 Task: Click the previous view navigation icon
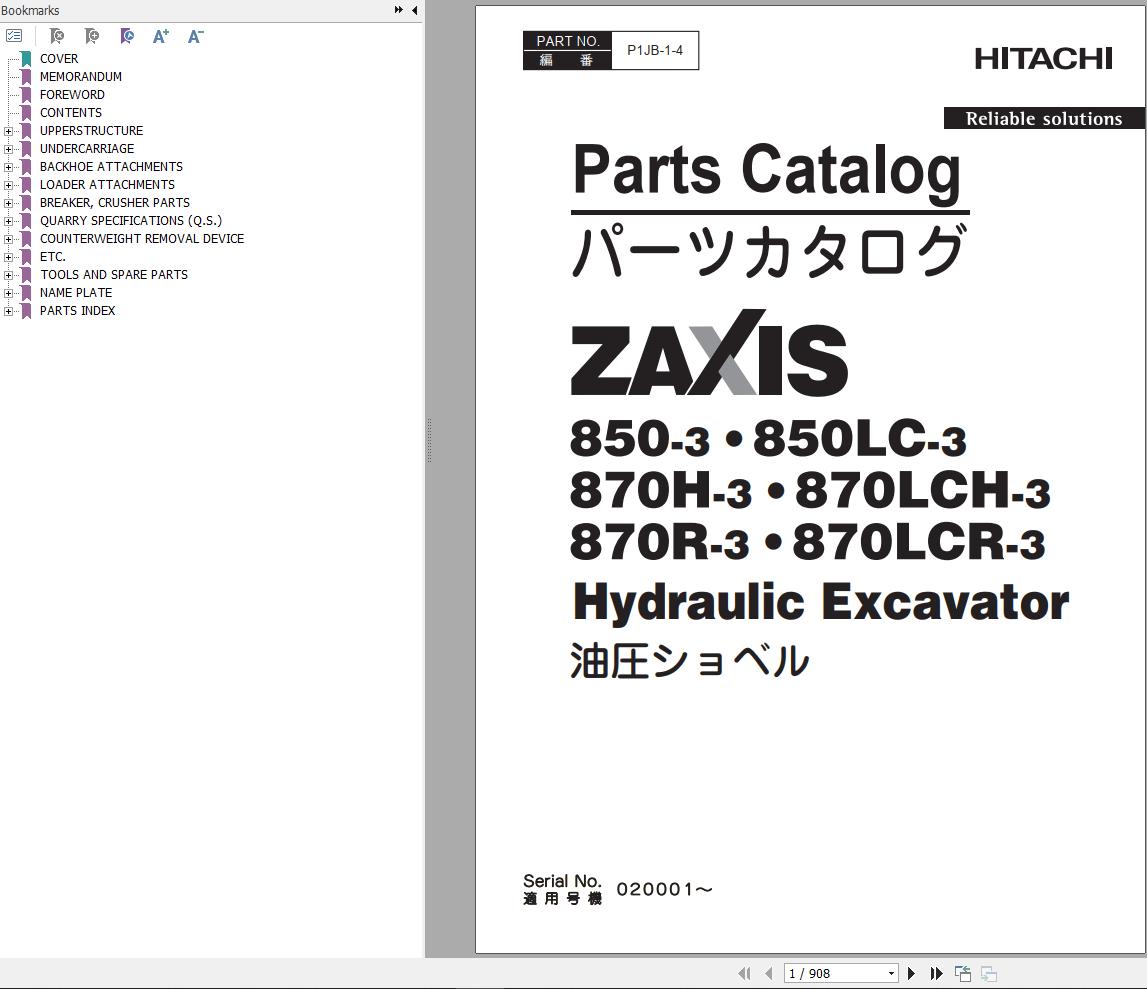tap(963, 974)
